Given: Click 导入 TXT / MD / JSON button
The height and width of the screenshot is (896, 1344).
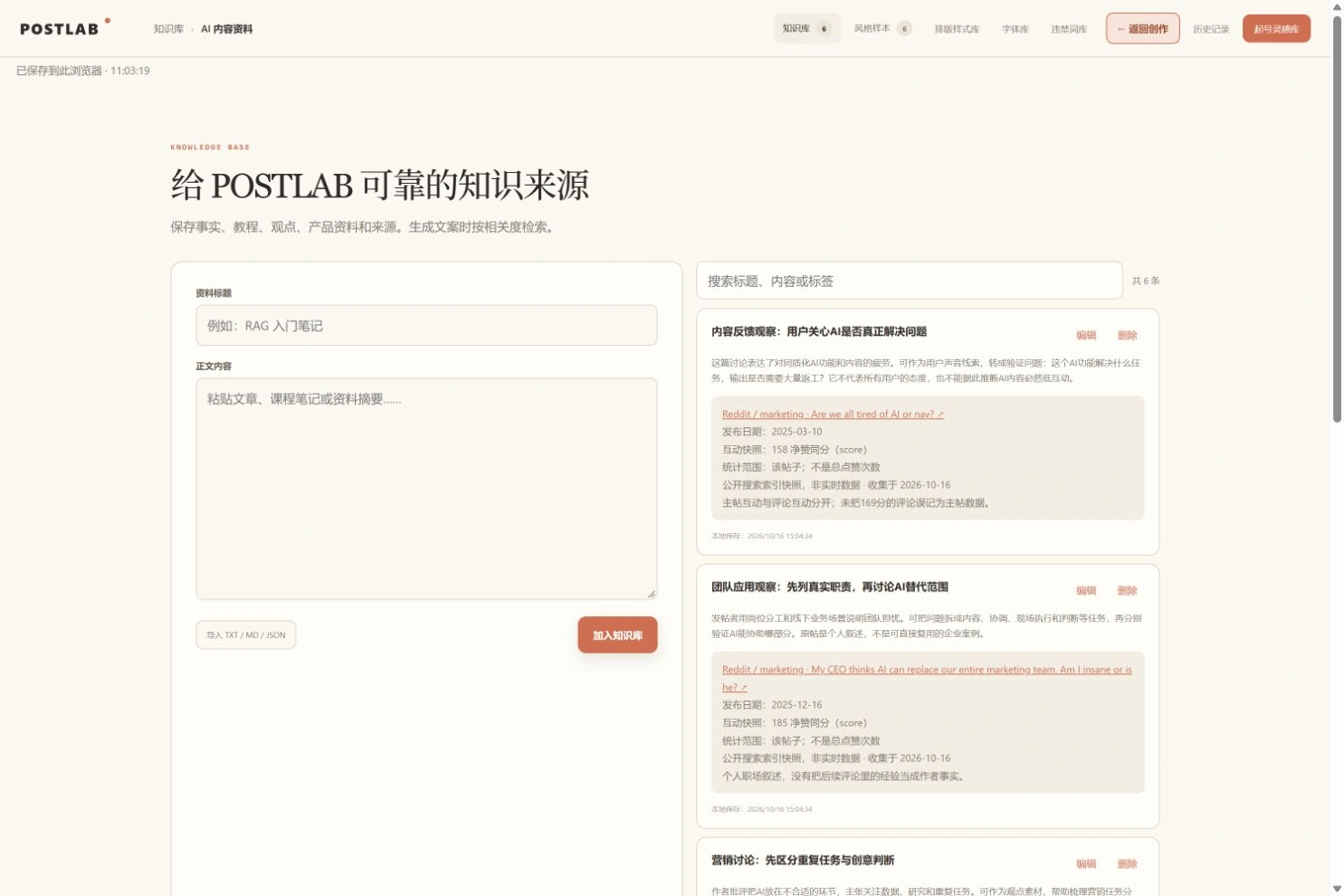Looking at the screenshot, I should pos(246,634).
